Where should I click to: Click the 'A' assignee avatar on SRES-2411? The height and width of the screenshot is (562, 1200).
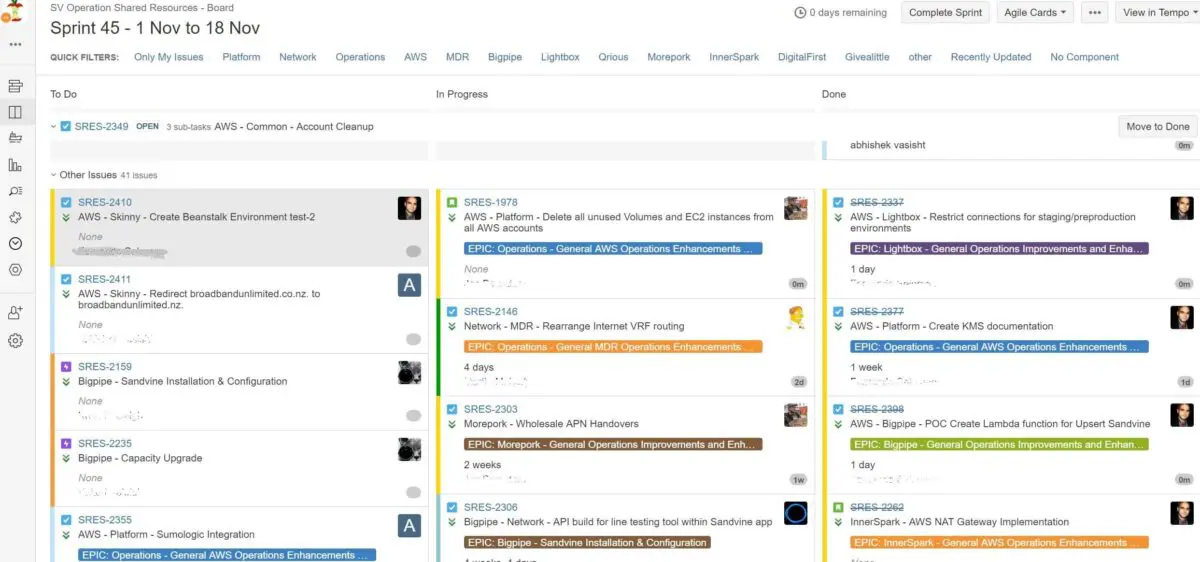409,285
